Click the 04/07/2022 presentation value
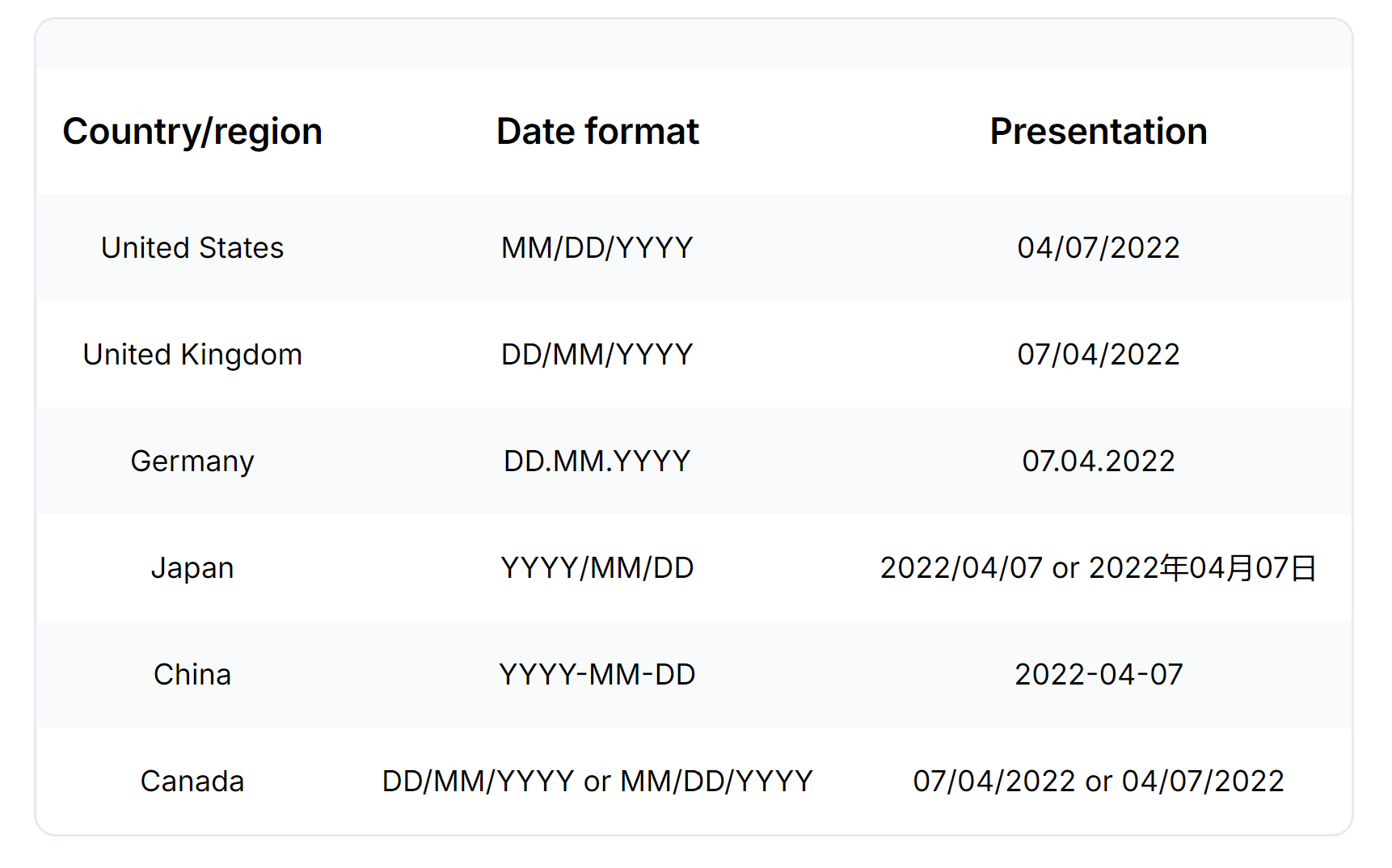 (1099, 247)
